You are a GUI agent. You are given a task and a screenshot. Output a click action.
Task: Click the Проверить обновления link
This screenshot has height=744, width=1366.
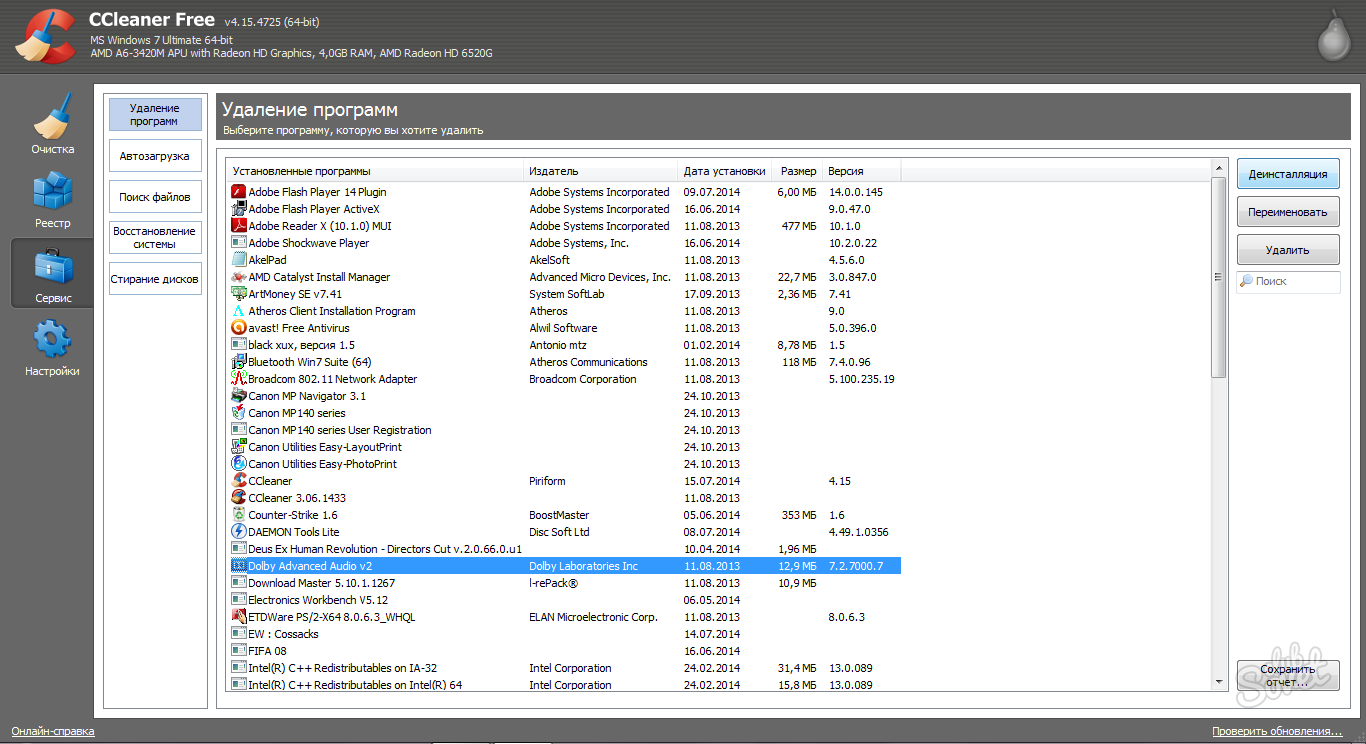[x=1277, y=731]
